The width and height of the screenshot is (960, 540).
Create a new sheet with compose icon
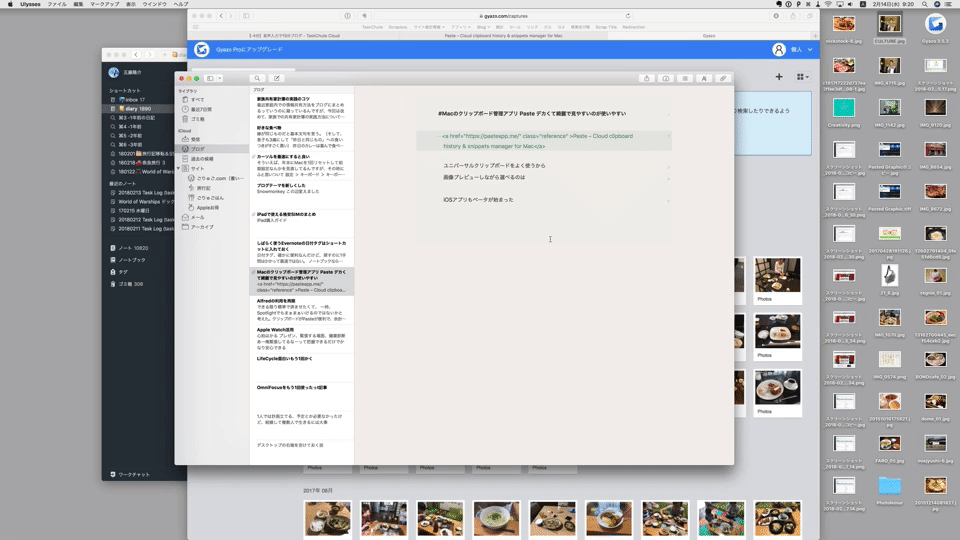(x=277, y=78)
